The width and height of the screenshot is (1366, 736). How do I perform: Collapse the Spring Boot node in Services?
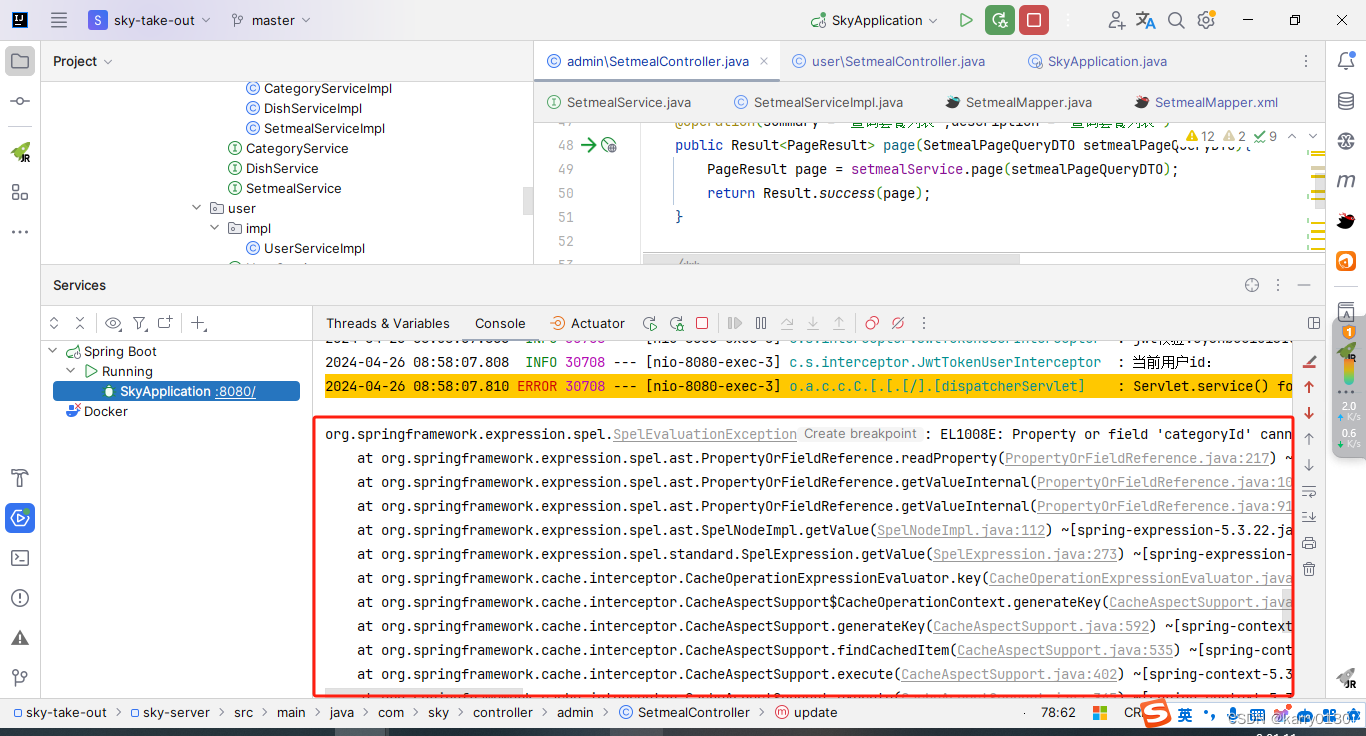pyautogui.click(x=52, y=350)
